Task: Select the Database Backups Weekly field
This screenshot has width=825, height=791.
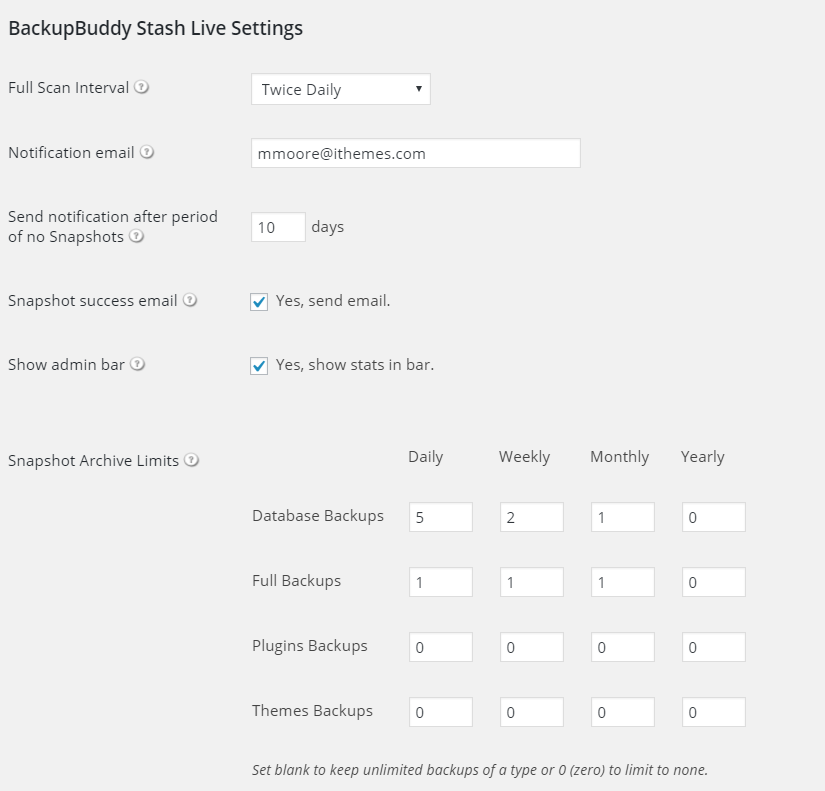Action: click(x=532, y=517)
